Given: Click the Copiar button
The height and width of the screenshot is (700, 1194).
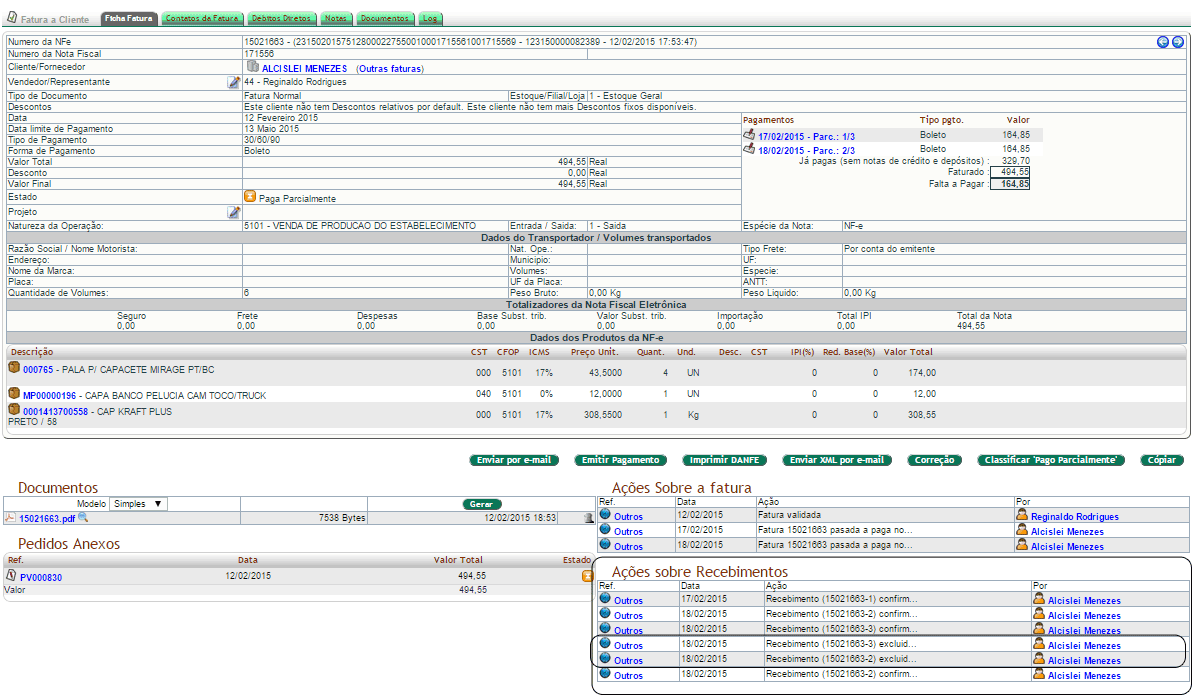Looking at the screenshot, I should pyautogui.click(x=1162, y=460).
